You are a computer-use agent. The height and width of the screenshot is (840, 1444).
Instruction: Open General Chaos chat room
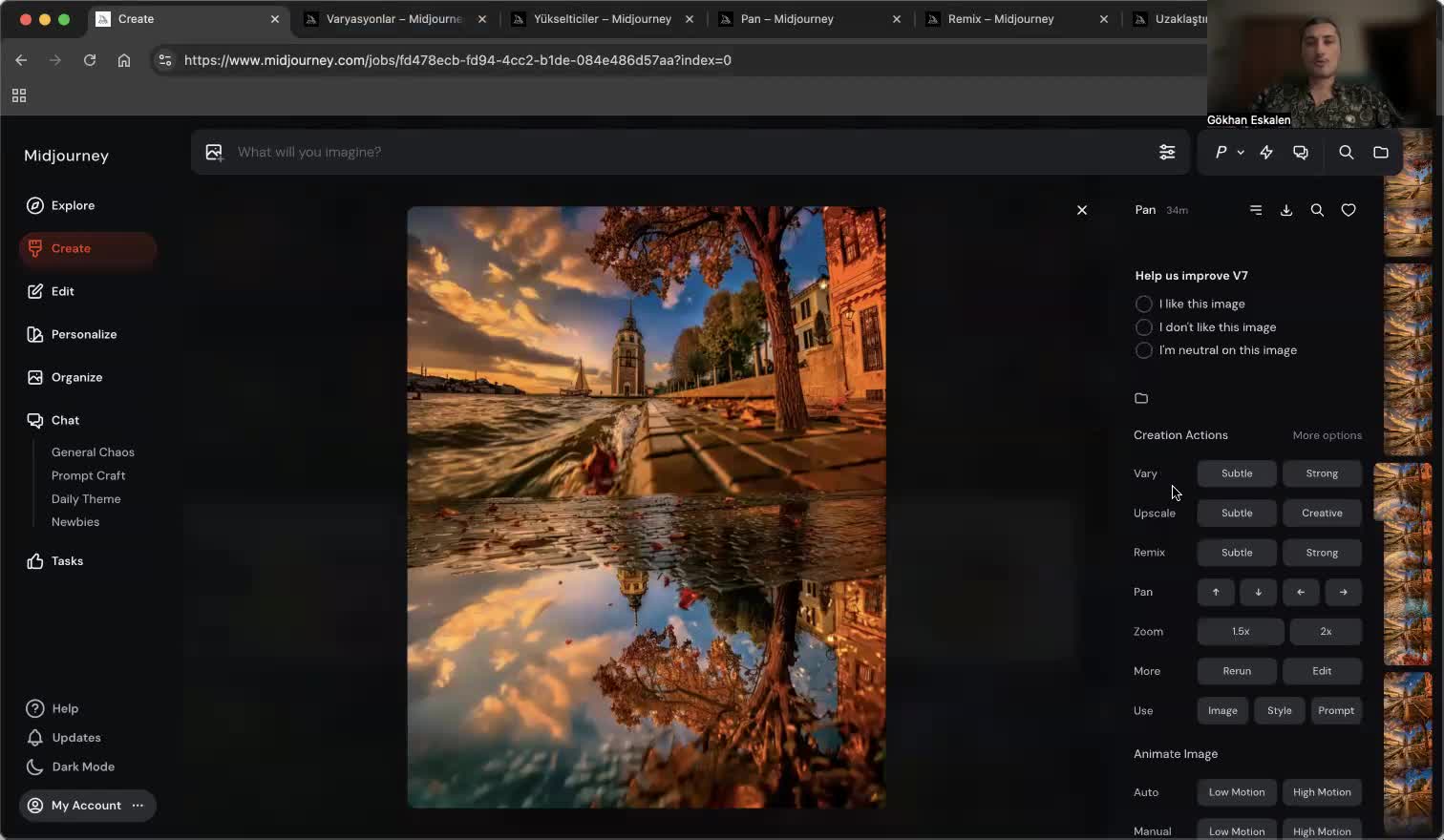tap(93, 452)
